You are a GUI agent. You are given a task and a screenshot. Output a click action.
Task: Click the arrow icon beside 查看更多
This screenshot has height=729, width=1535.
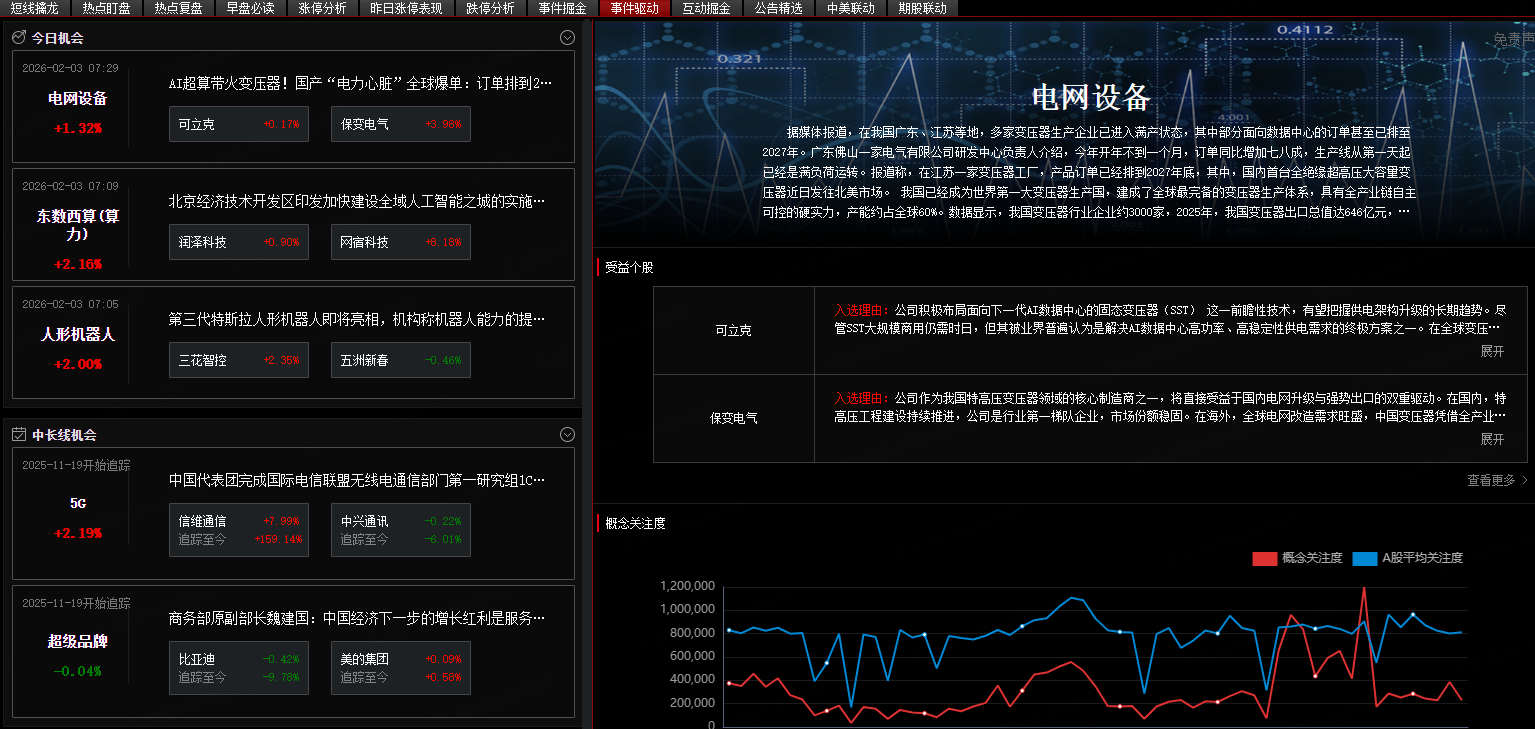[1525, 481]
